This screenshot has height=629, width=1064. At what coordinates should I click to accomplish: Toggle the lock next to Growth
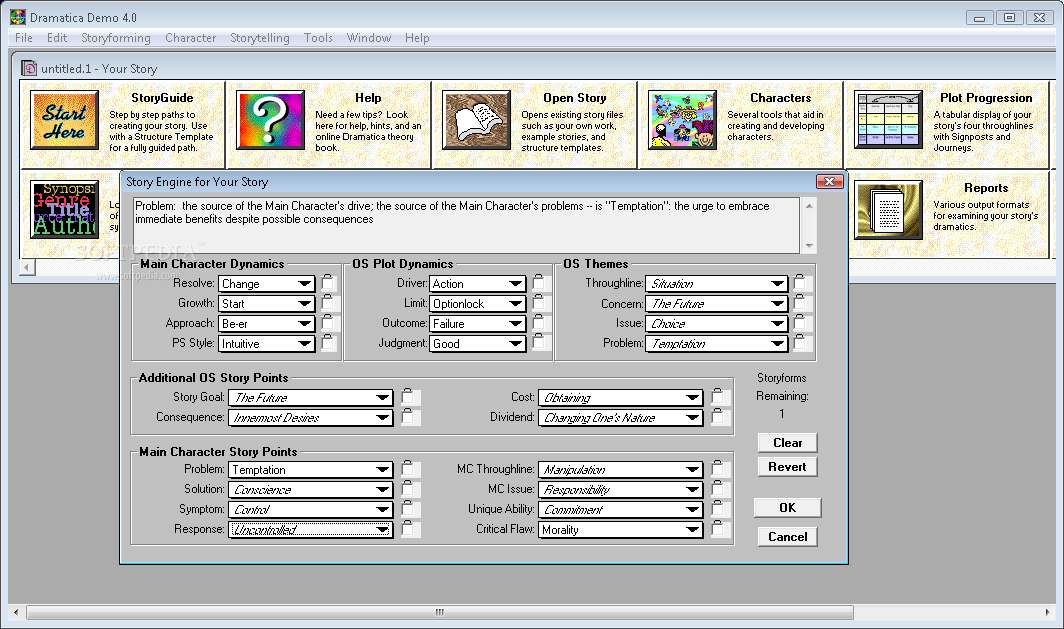(328, 302)
